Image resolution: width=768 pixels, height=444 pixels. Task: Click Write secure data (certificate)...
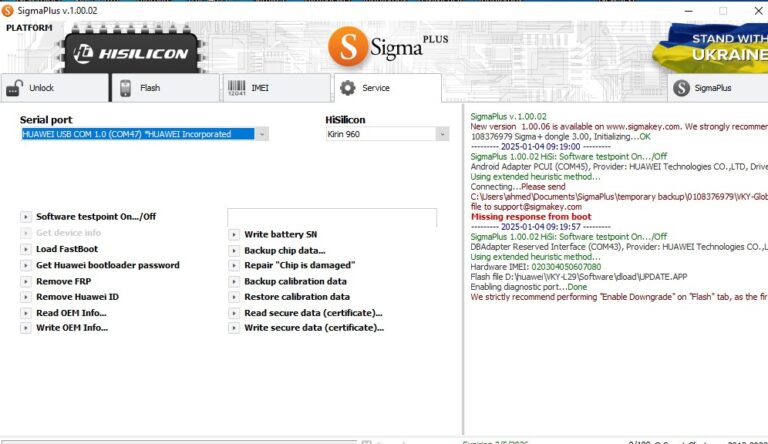point(314,328)
